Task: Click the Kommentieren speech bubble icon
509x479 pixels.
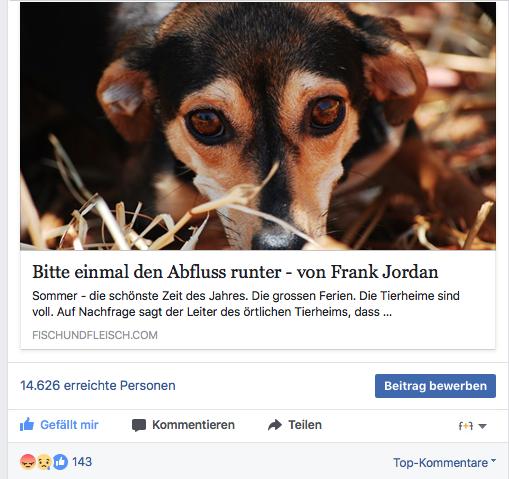Action: click(x=139, y=425)
